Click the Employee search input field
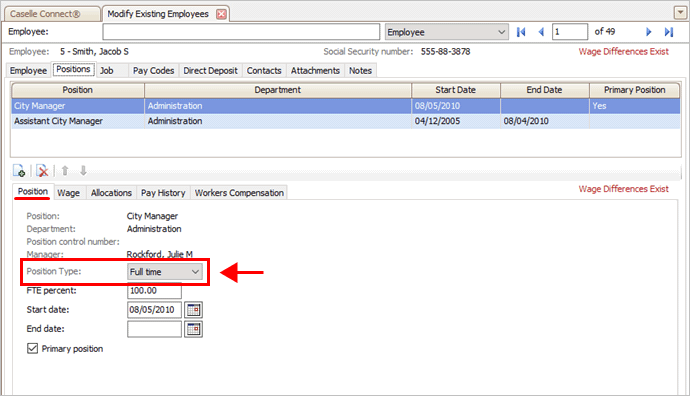 point(241,32)
